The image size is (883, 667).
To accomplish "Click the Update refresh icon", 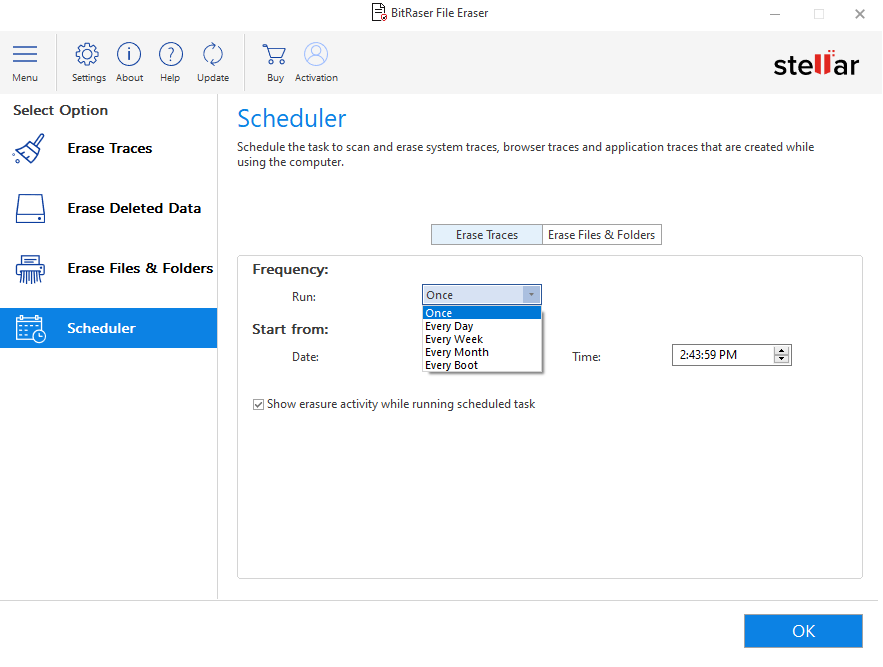I will (213, 55).
